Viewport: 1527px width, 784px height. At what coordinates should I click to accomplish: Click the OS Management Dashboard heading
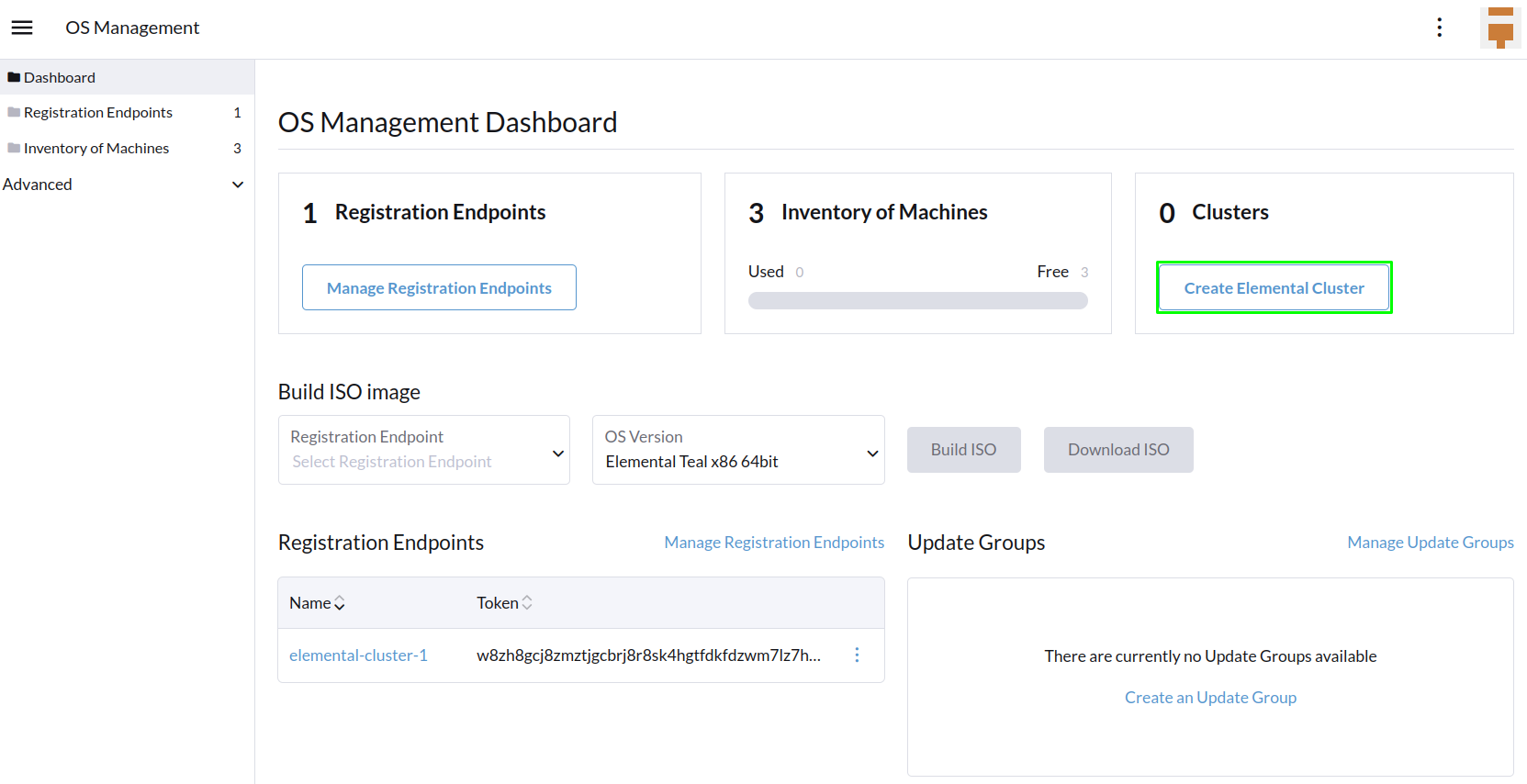447,122
